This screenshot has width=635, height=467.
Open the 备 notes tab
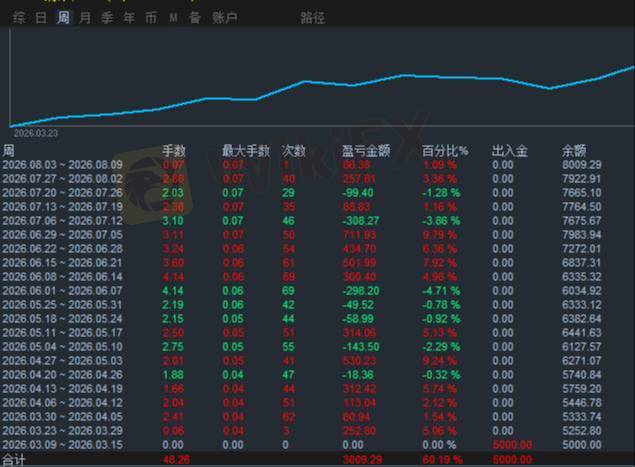[195, 18]
